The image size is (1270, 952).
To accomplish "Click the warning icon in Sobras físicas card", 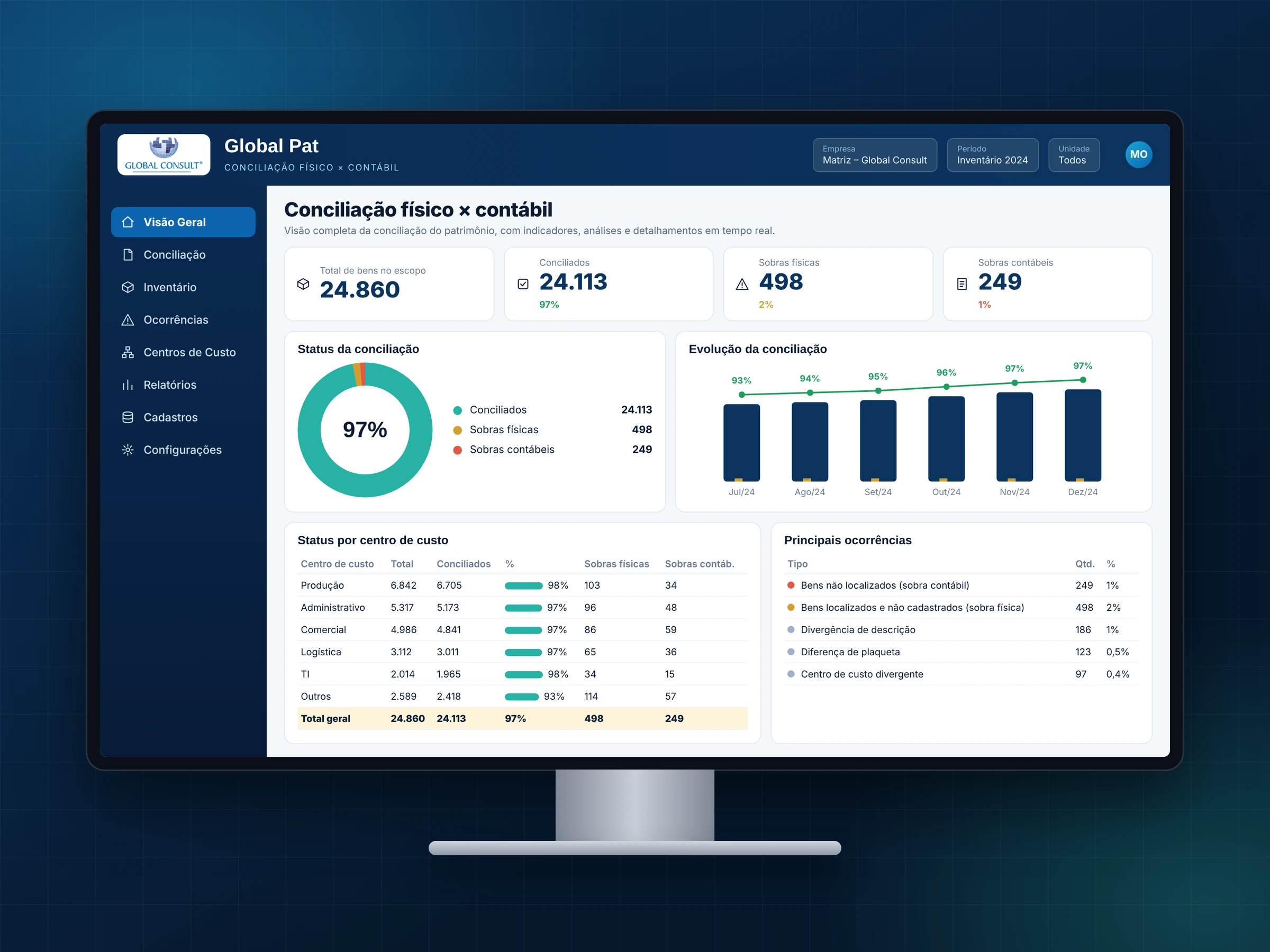I will (742, 284).
